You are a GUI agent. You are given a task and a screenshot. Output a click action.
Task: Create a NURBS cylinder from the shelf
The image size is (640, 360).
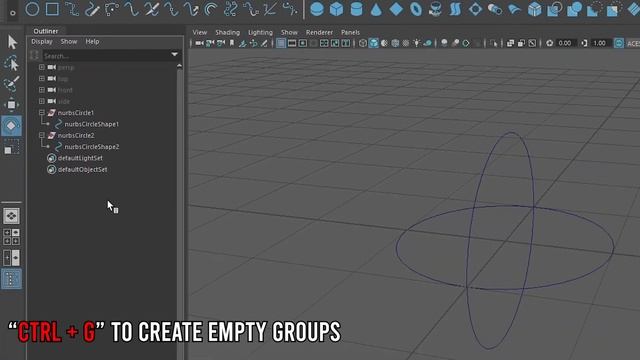[x=356, y=9]
